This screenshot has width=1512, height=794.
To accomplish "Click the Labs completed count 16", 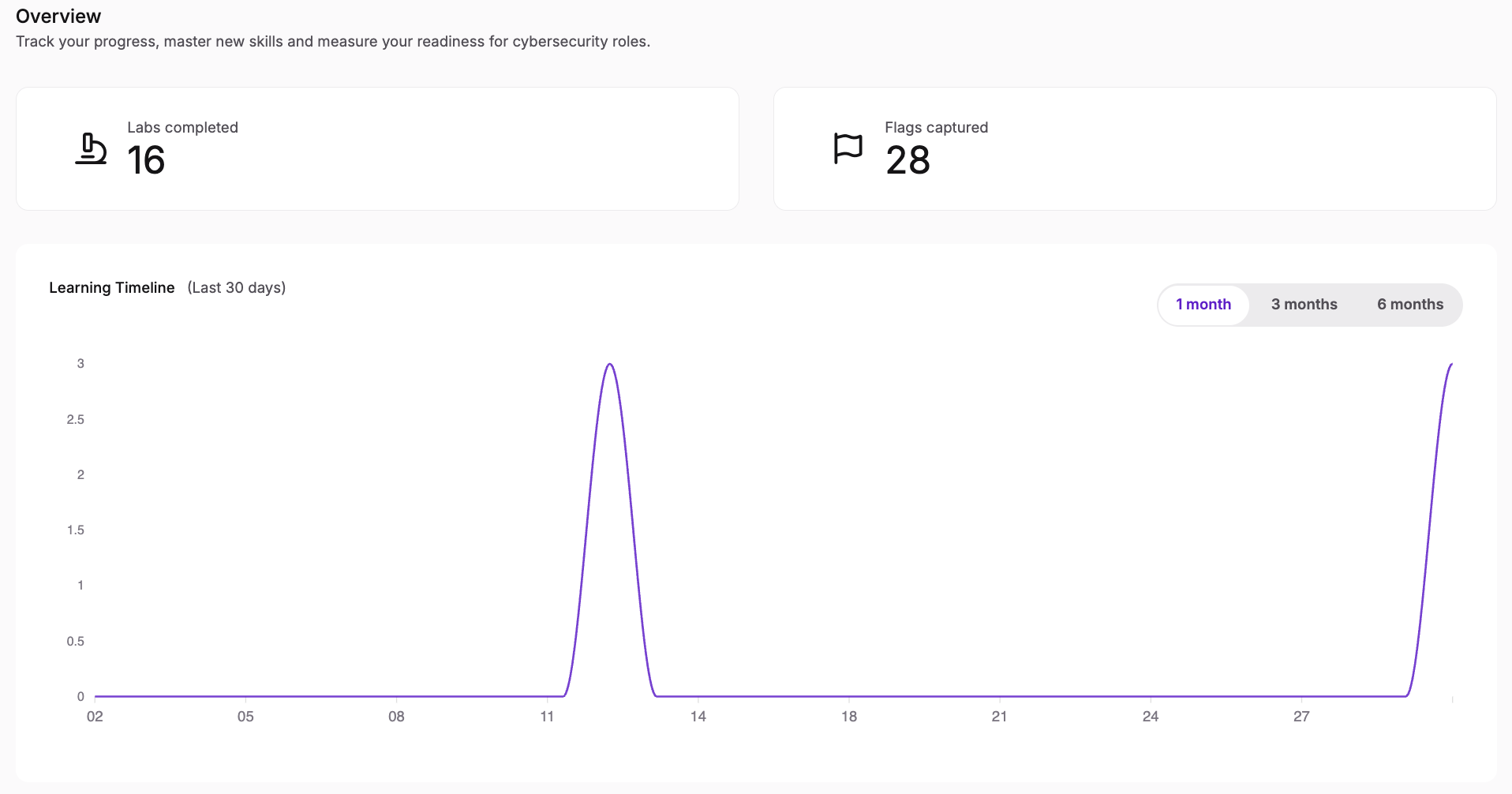I will [146, 160].
